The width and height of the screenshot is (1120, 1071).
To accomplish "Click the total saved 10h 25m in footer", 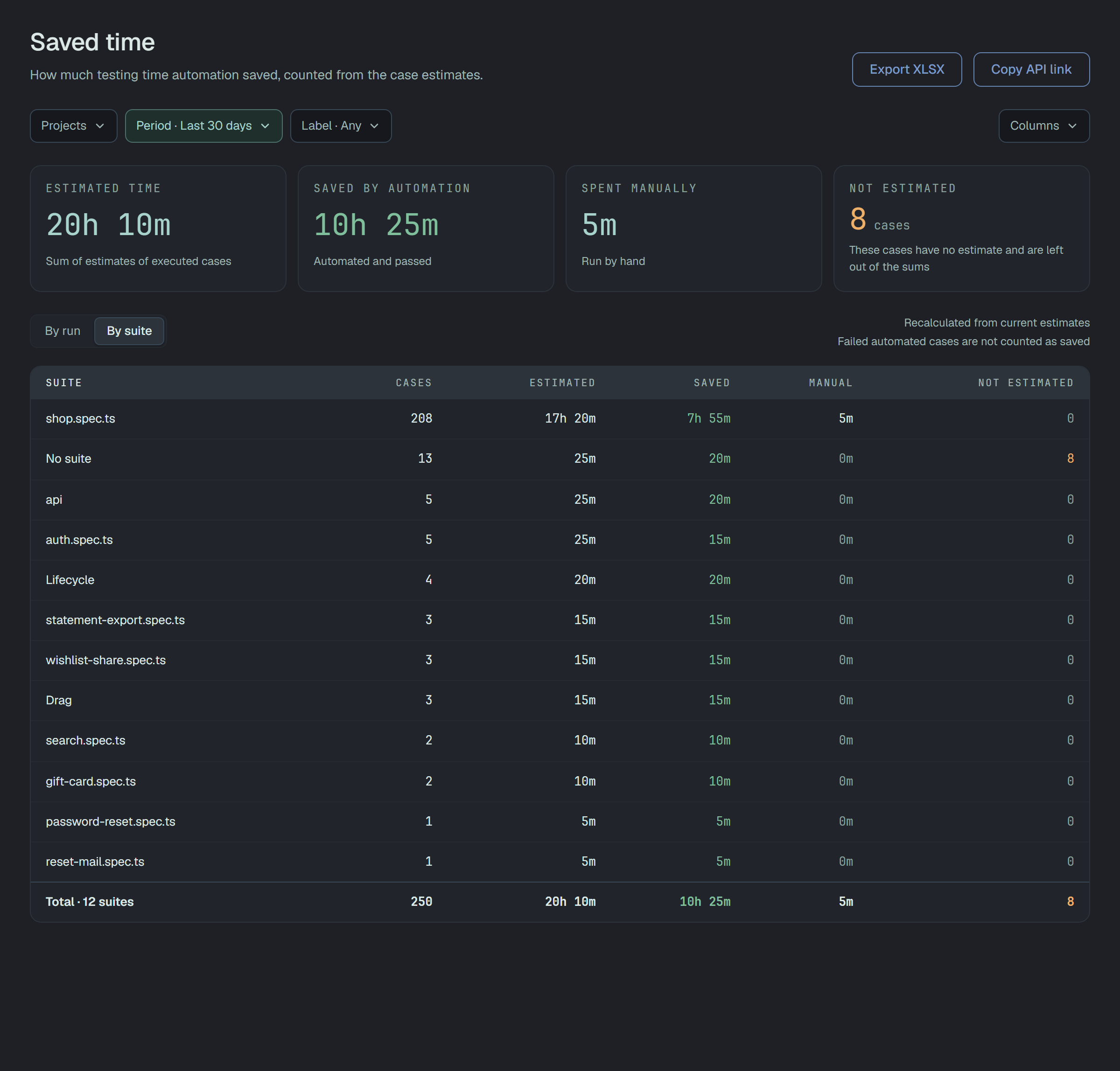I will [x=705, y=902].
